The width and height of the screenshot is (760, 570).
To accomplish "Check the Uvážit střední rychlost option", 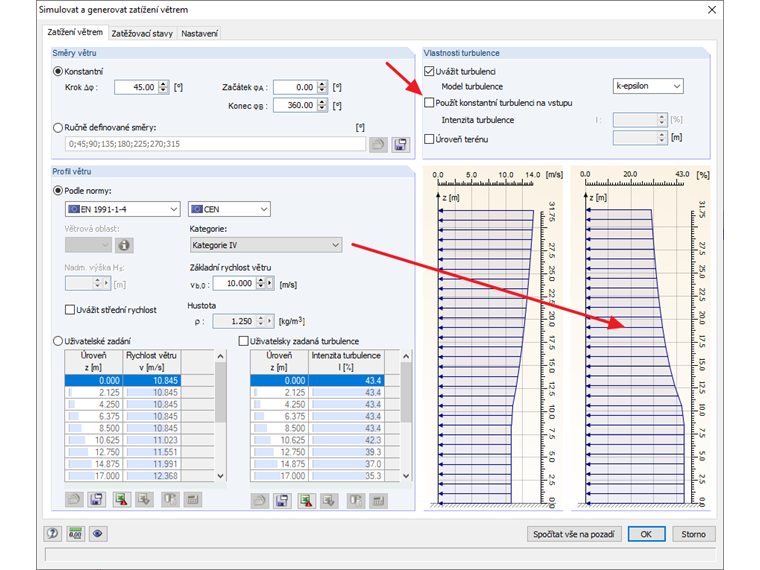I will point(70,310).
